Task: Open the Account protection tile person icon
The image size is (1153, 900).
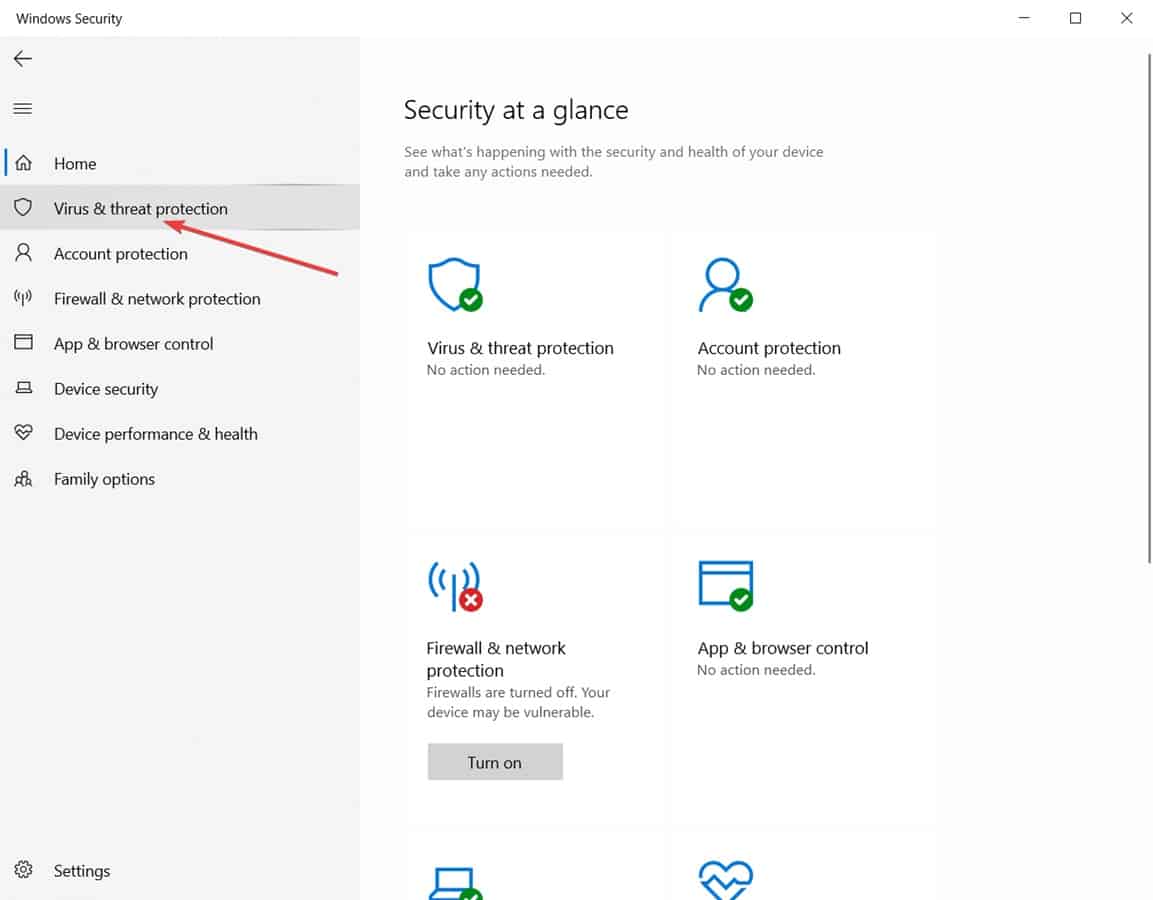Action: (x=725, y=285)
